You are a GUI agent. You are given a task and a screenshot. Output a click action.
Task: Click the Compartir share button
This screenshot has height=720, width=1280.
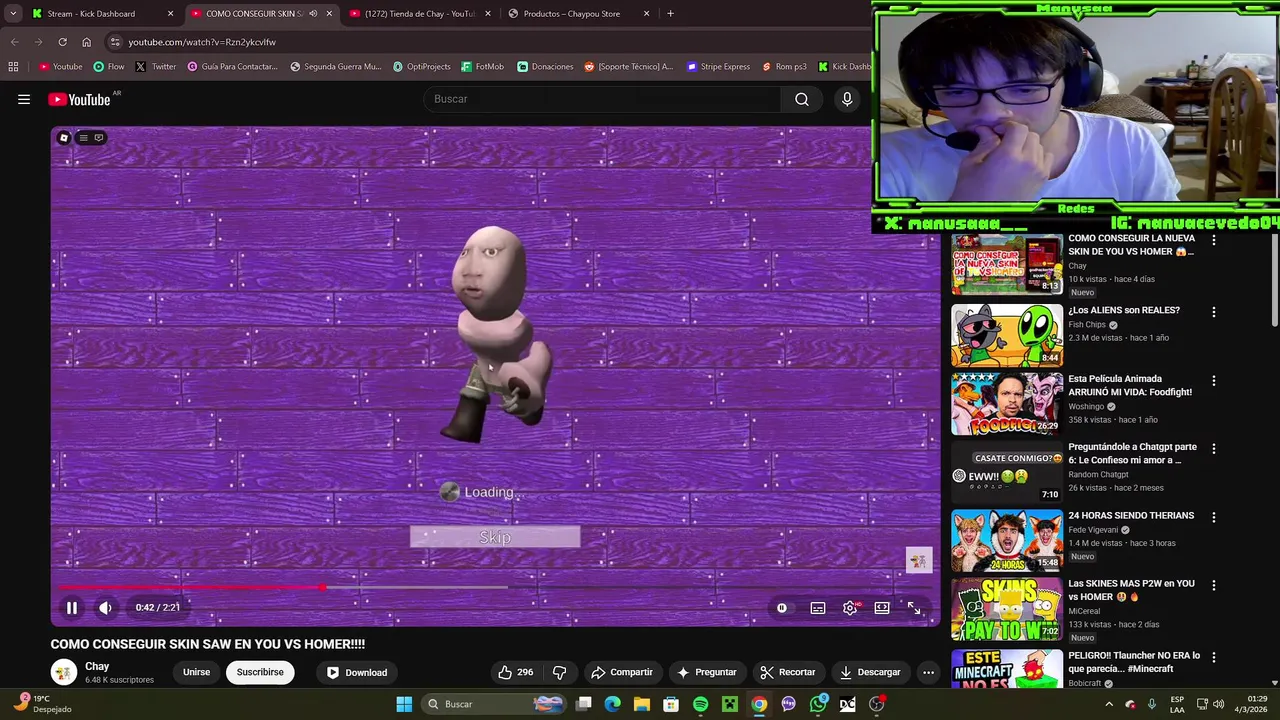[622, 672]
